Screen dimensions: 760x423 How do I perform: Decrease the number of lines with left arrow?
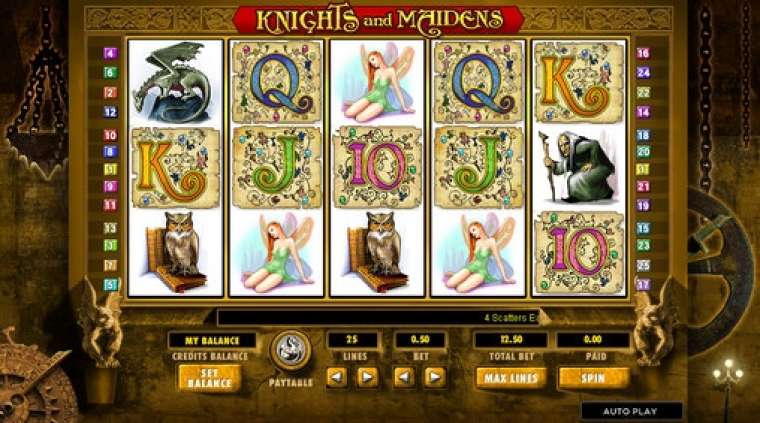[x=337, y=377]
